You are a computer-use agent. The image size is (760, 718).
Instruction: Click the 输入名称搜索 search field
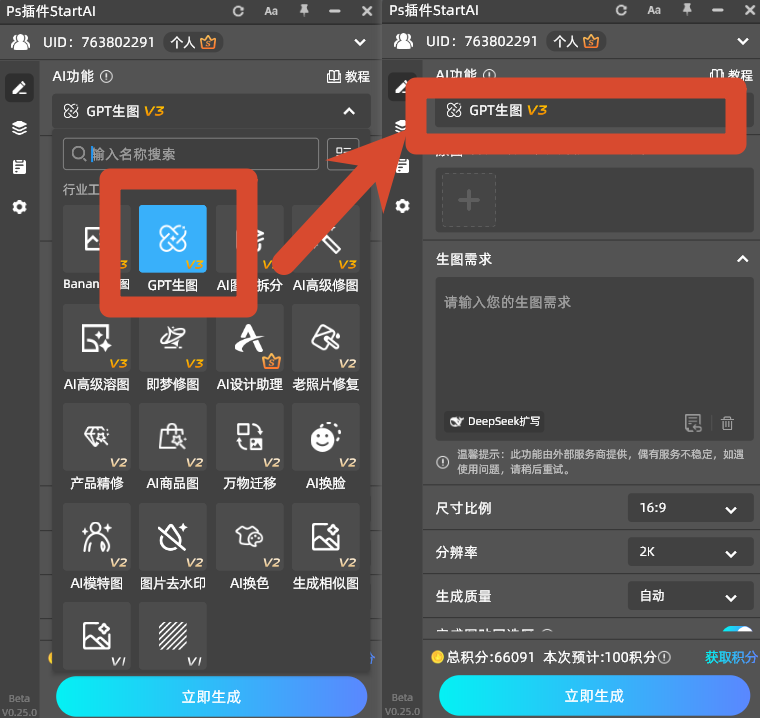coord(191,154)
